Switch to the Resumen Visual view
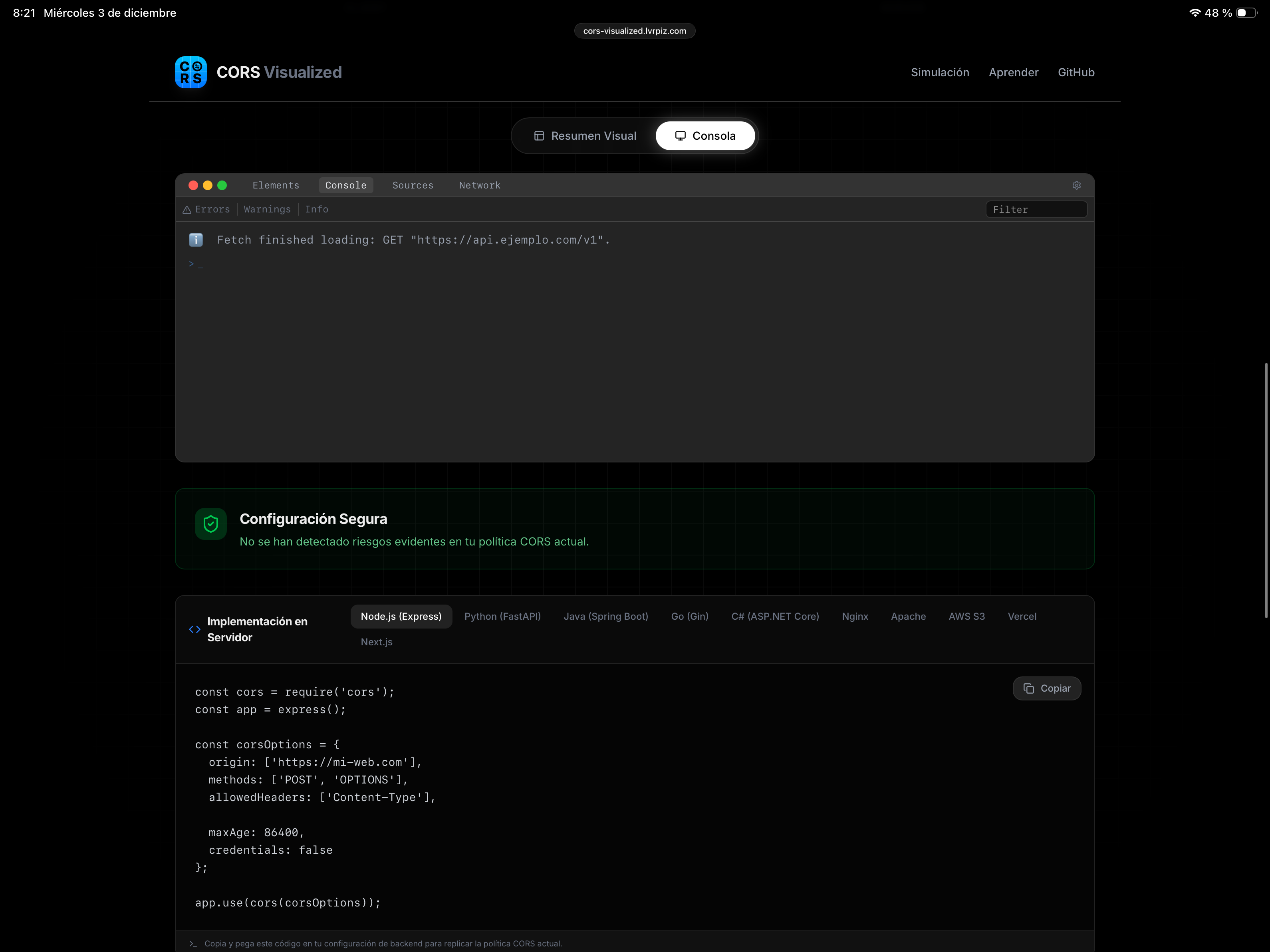1270x952 pixels. (585, 136)
